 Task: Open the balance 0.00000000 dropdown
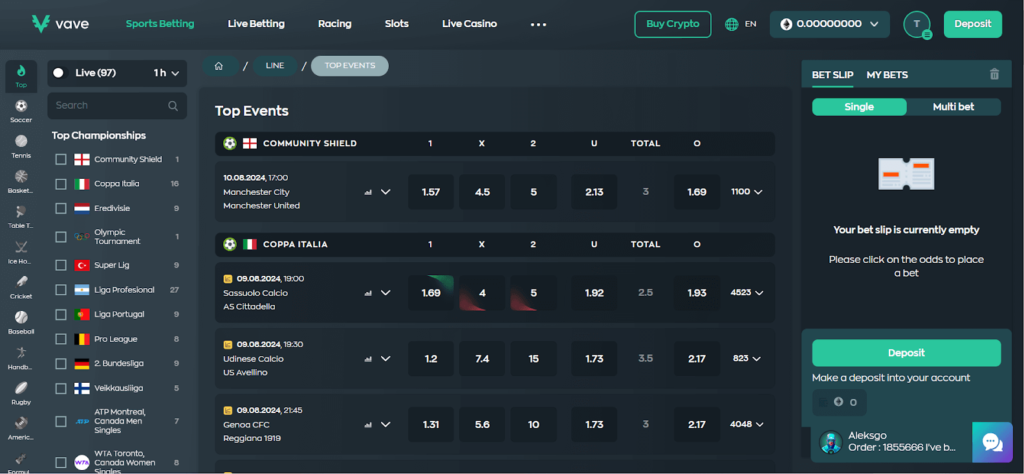coord(829,24)
